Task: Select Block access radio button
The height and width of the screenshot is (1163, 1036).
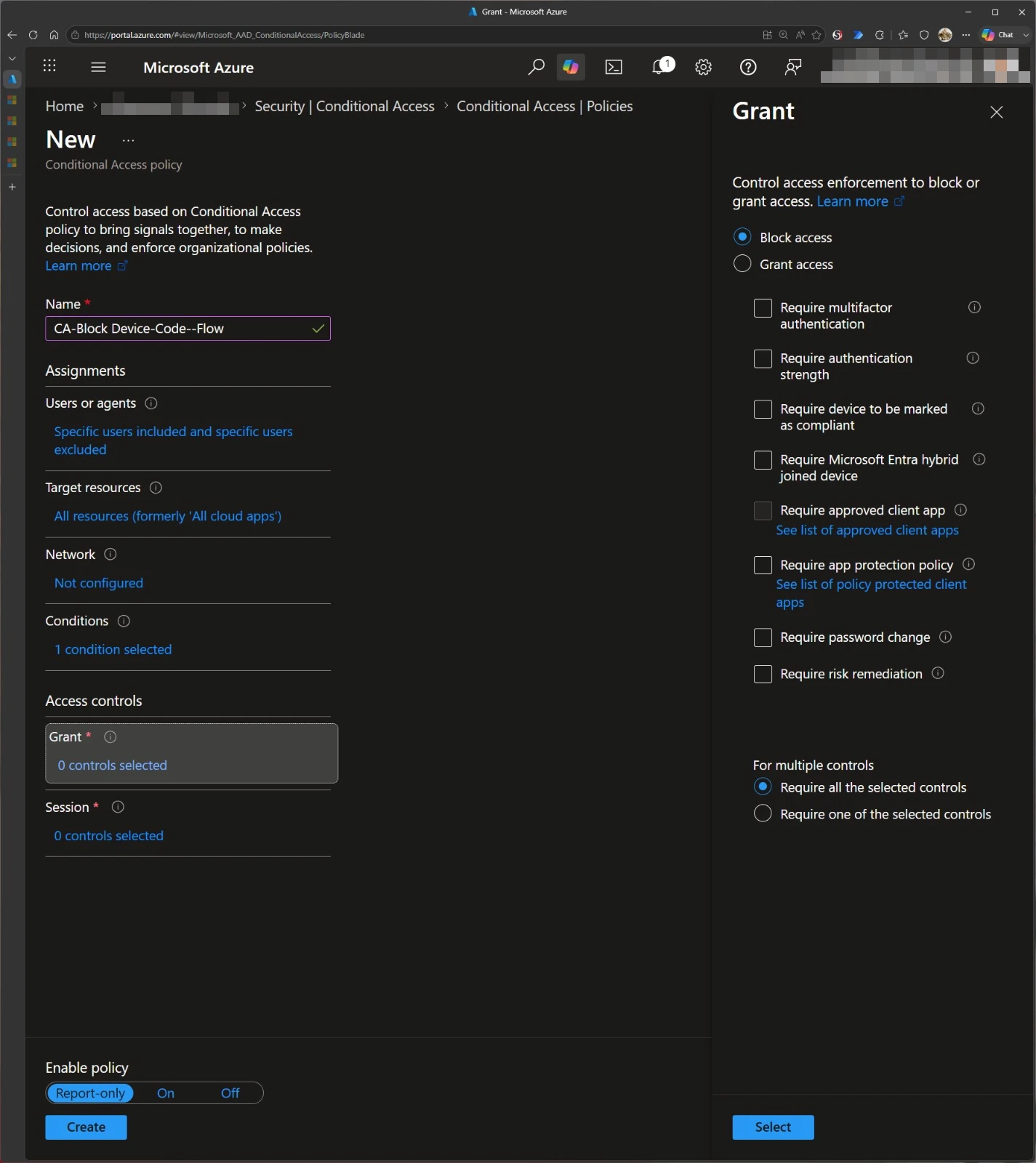Action: point(742,237)
